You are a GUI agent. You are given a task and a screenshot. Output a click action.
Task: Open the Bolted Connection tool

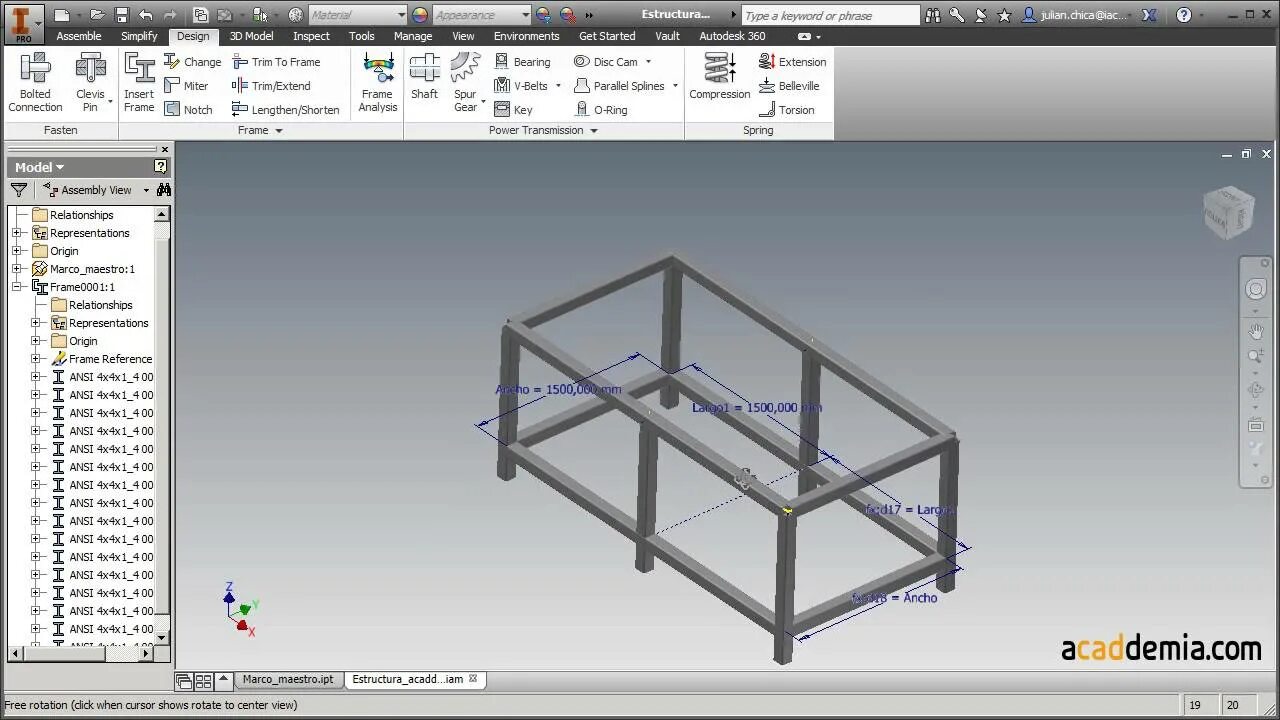pos(35,82)
